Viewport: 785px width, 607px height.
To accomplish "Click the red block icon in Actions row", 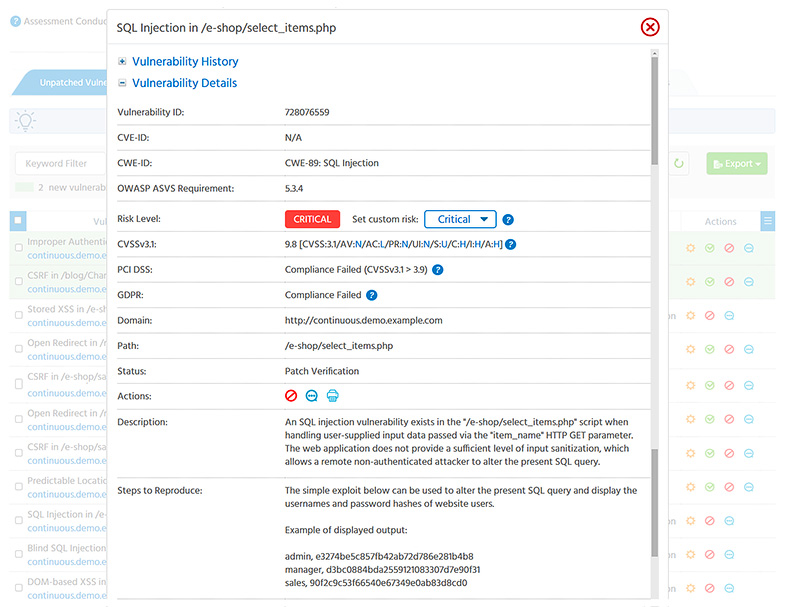I will (291, 396).
